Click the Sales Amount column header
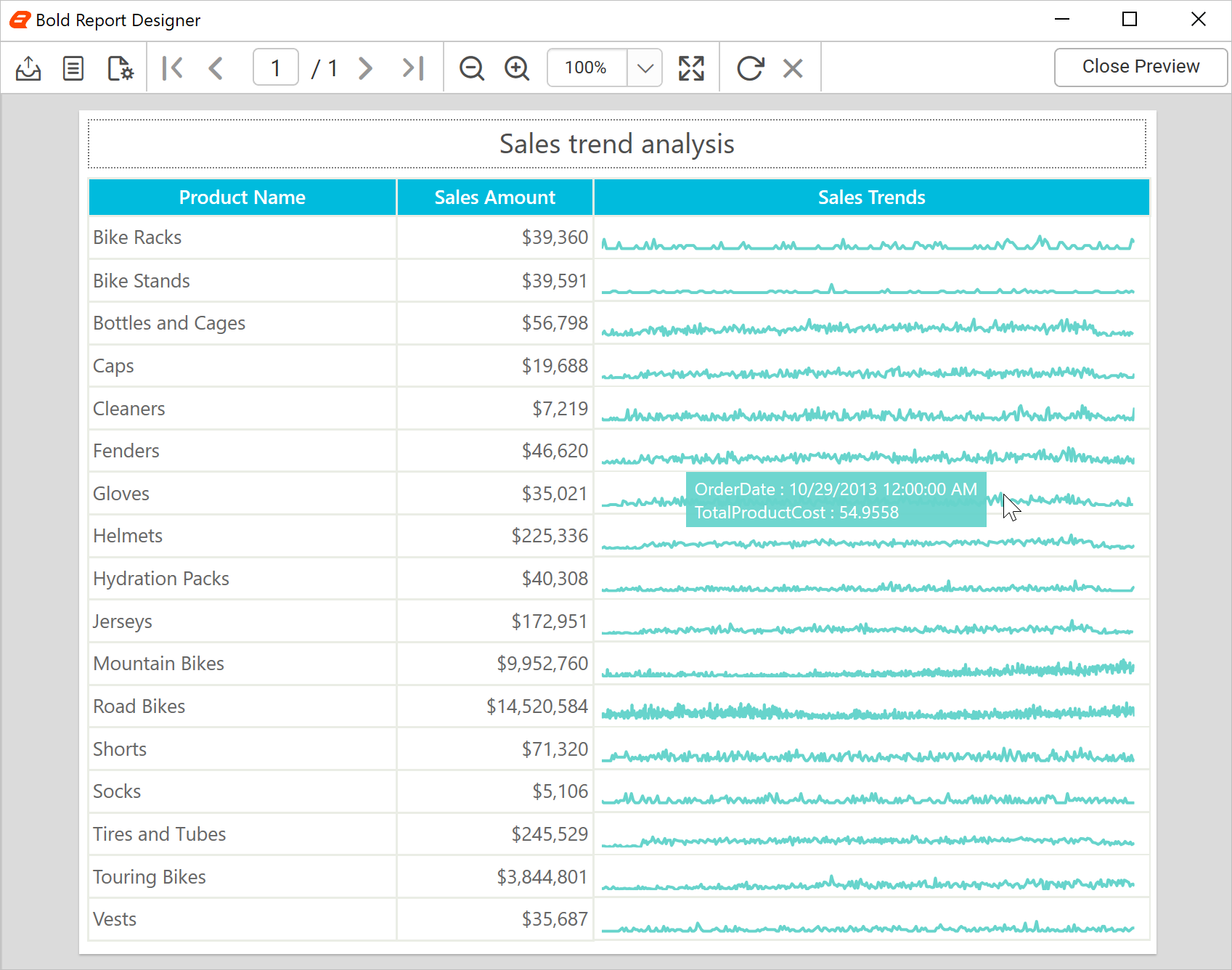Image resolution: width=1232 pixels, height=970 pixels. point(495,197)
